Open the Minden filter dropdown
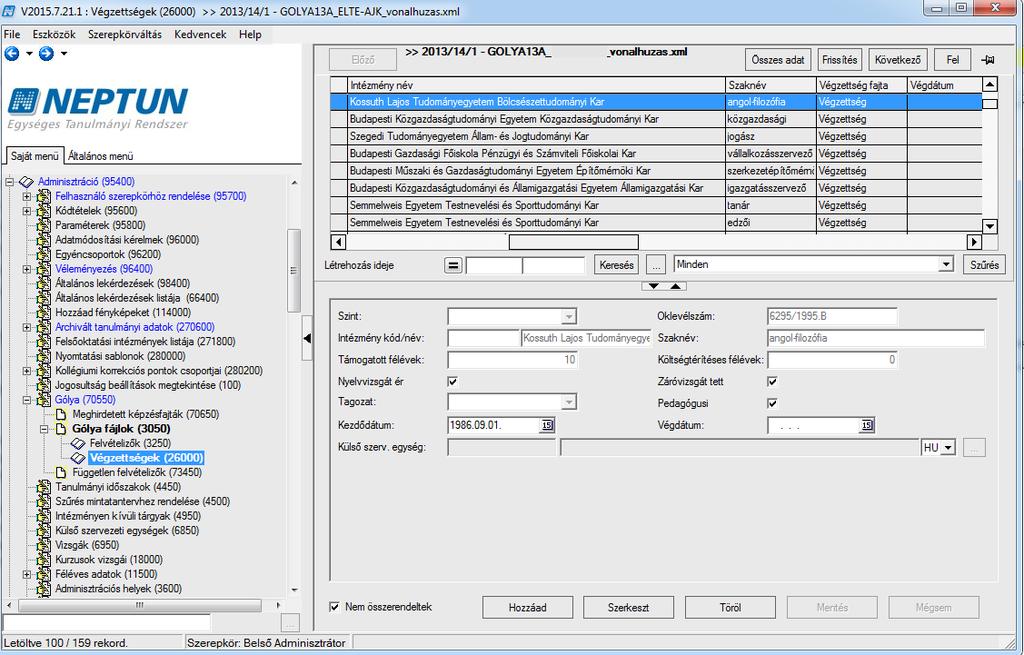Viewport: 1024px width, 655px height. [946, 264]
